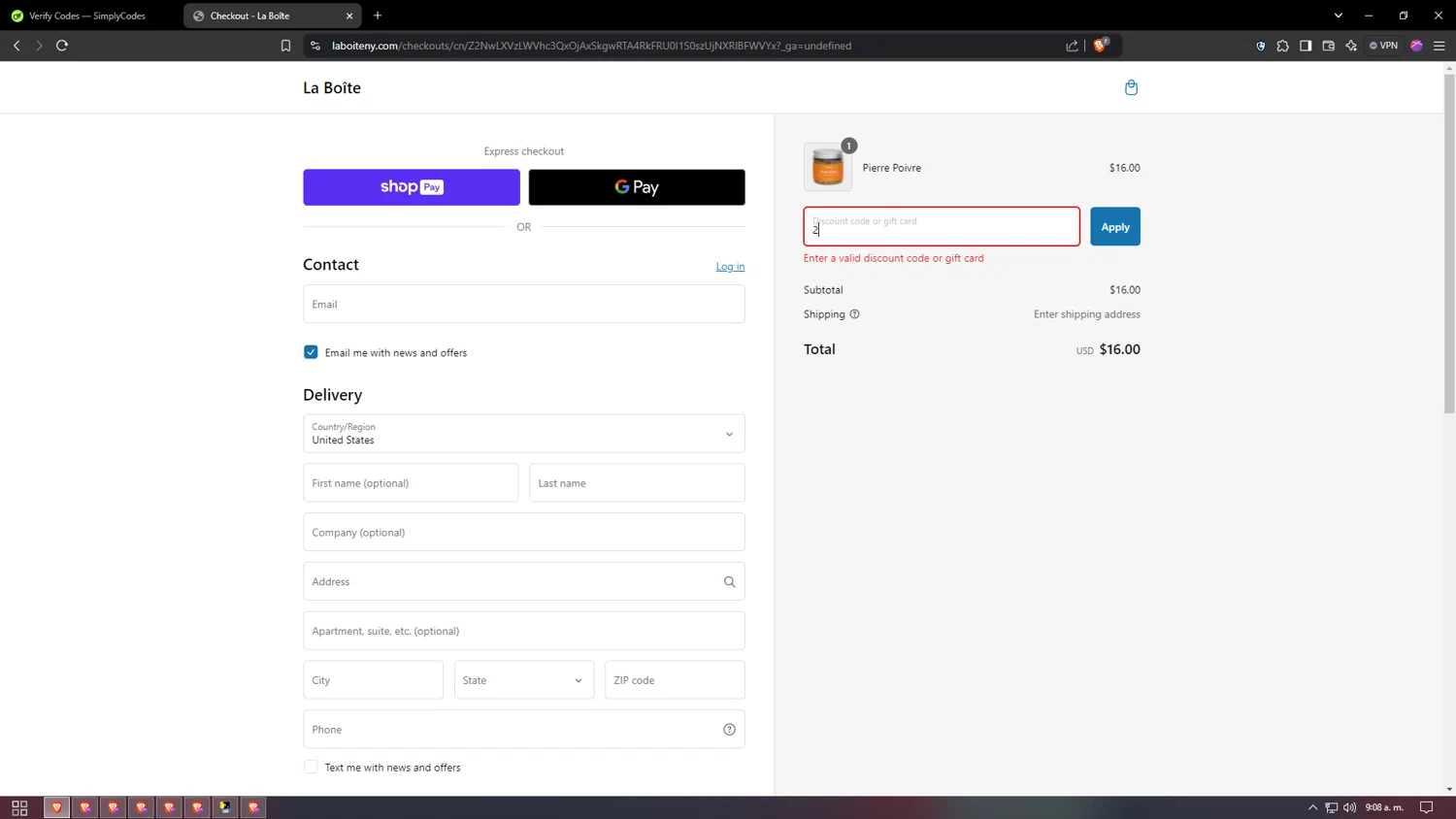The width and height of the screenshot is (1456, 819).
Task: Pay with Shop Pay button
Action: pos(412,187)
